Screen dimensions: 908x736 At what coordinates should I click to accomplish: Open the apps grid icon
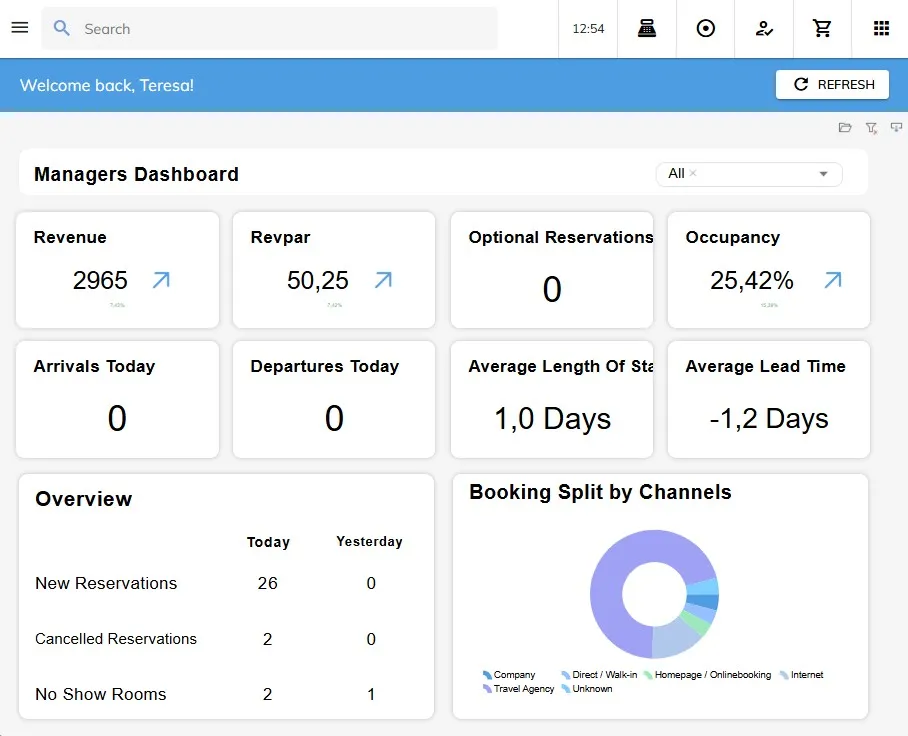[x=881, y=28]
